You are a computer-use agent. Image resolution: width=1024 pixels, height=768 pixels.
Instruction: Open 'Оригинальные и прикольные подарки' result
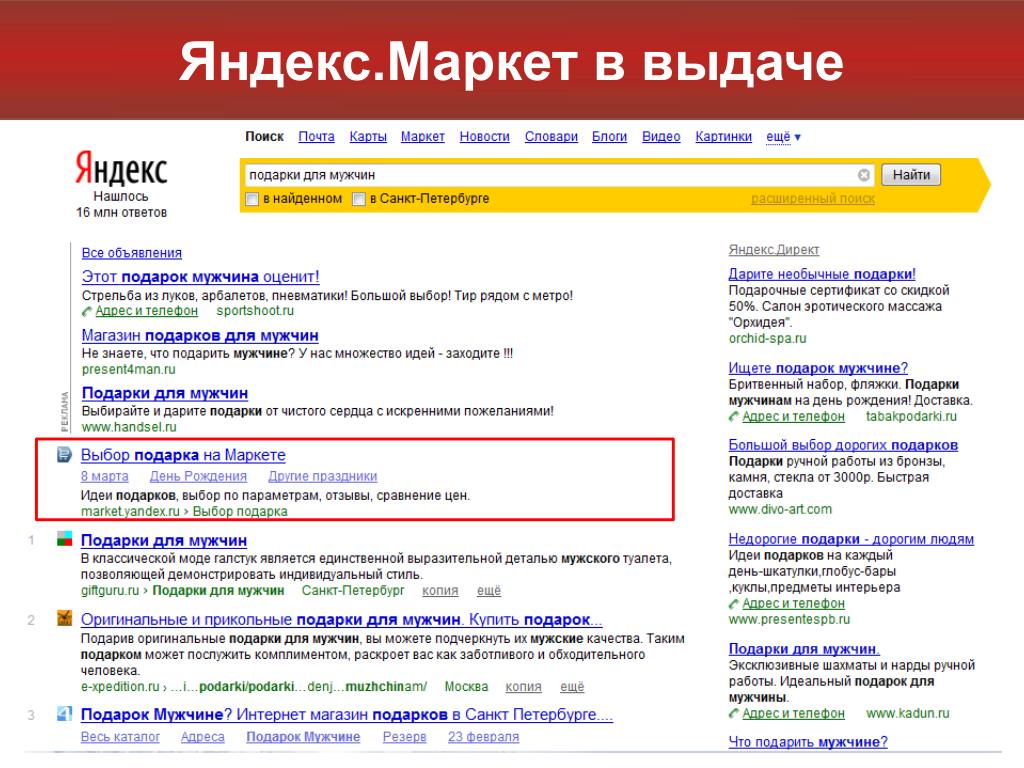click(342, 619)
